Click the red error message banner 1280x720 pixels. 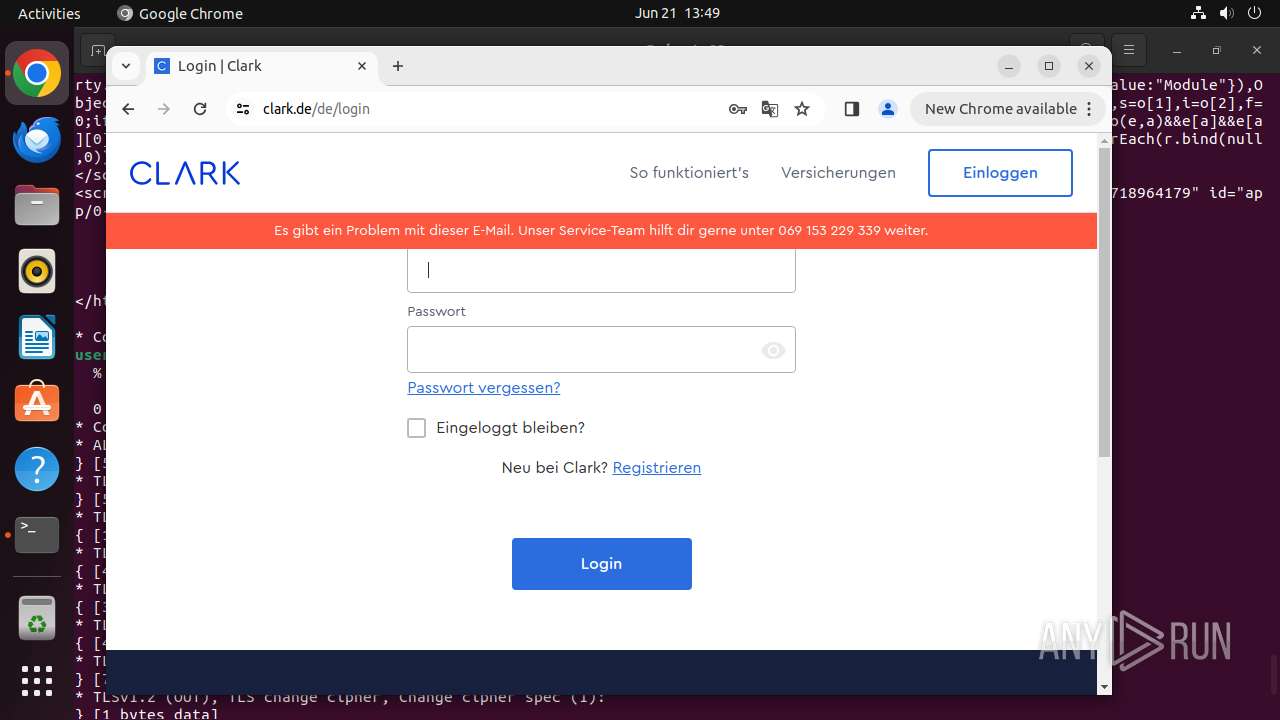click(601, 231)
